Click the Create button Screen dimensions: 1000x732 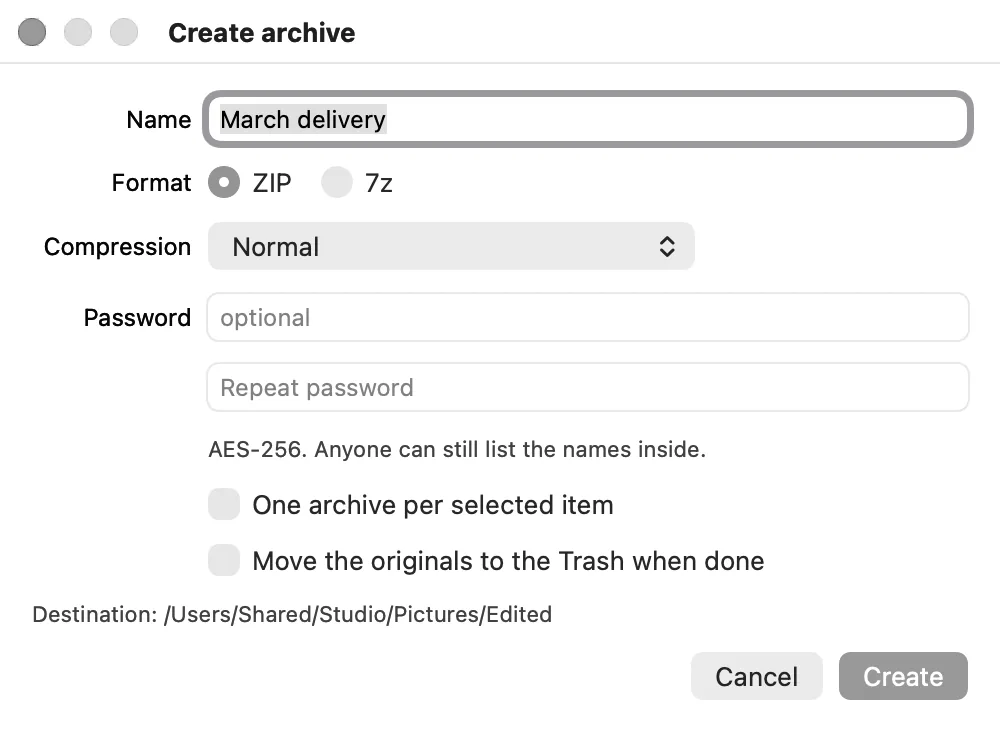coord(903,676)
